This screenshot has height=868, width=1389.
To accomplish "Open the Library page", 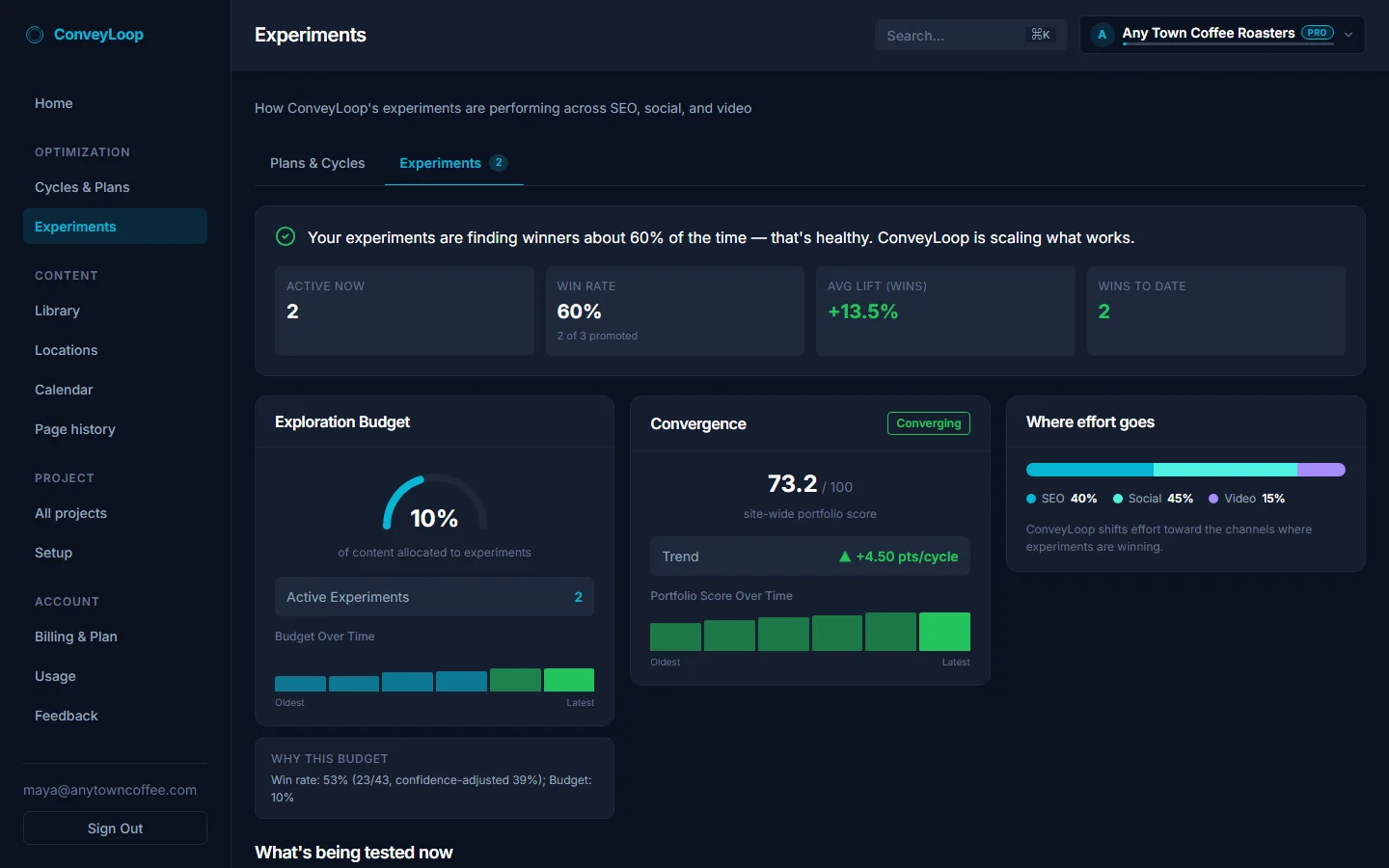I will tap(115, 311).
